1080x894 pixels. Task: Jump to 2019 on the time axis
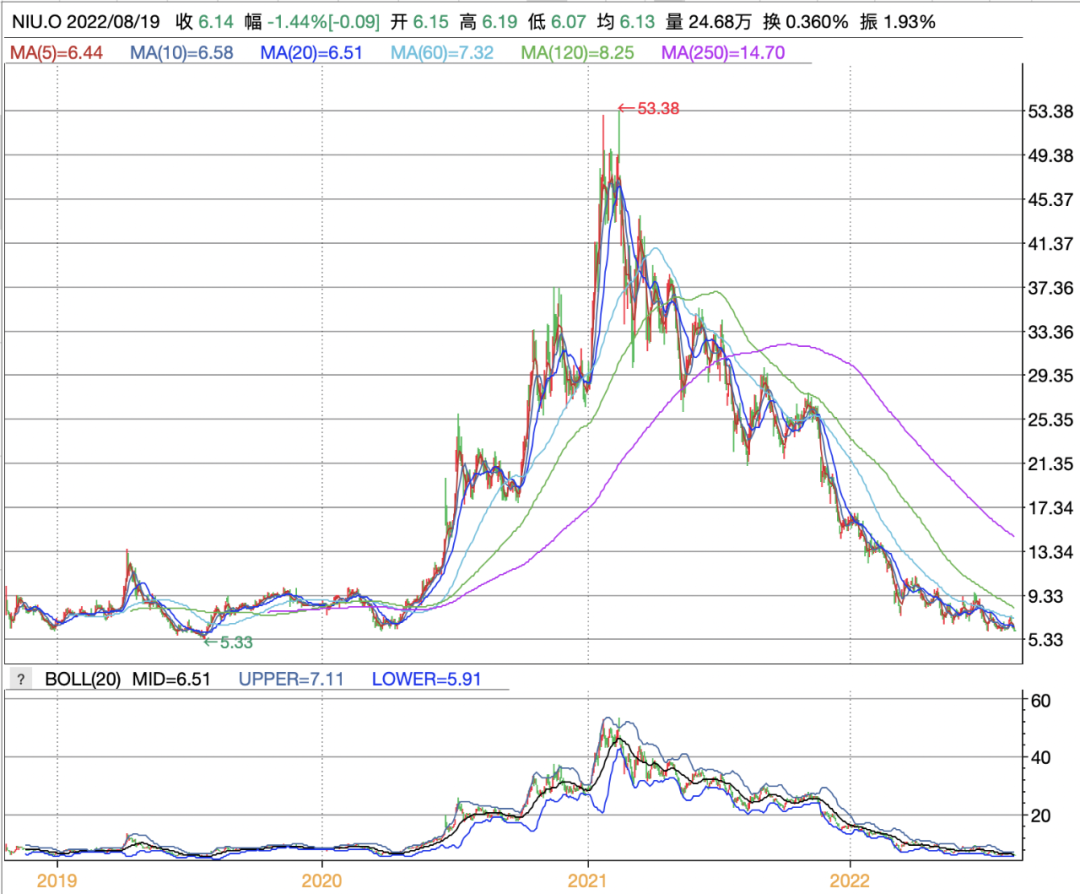pos(58,880)
